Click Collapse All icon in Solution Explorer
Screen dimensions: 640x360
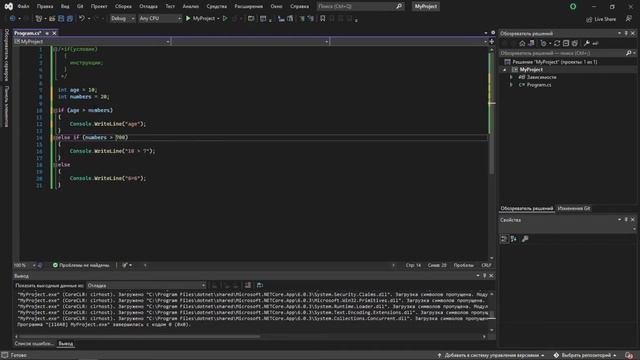coord(566,43)
